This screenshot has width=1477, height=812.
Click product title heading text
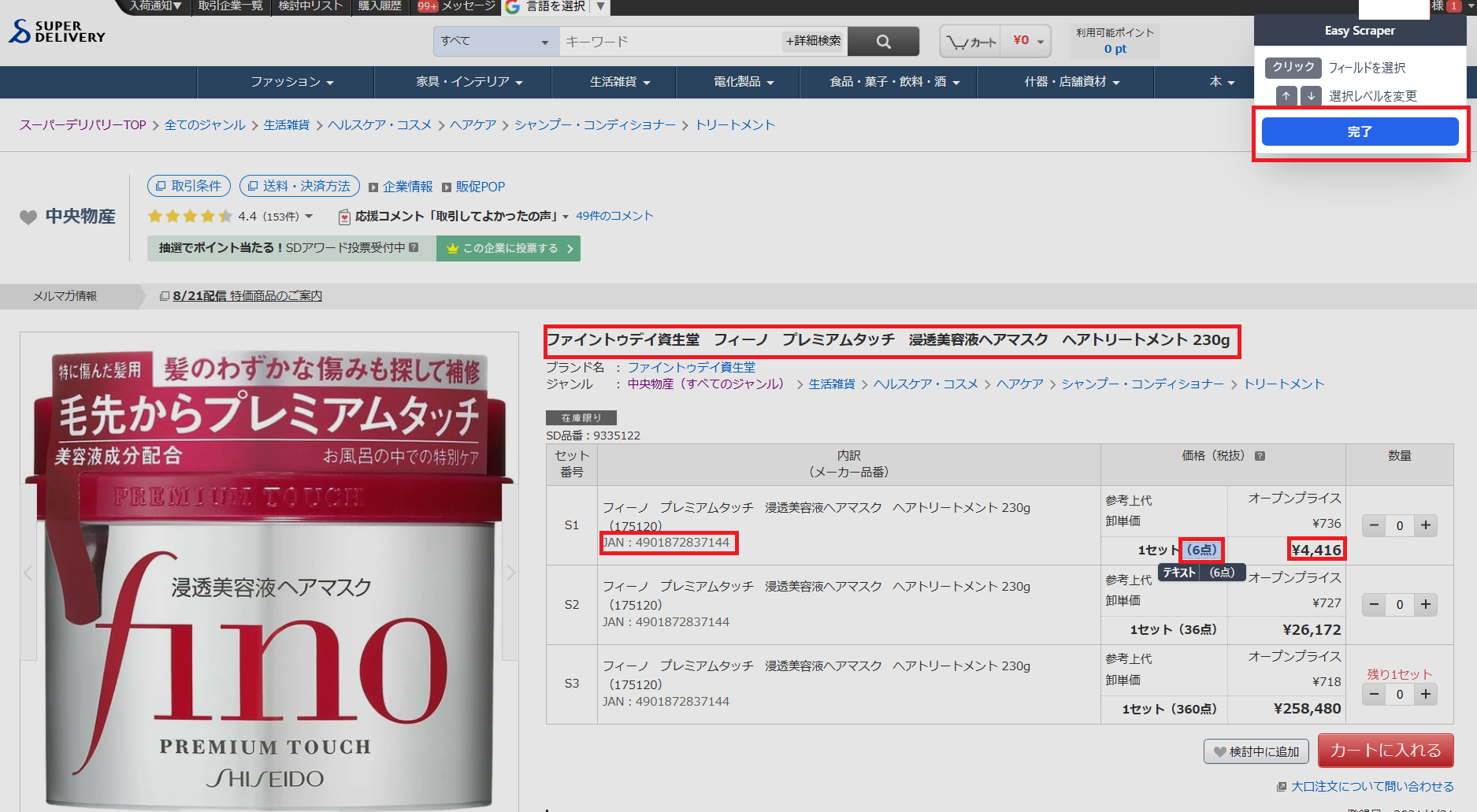[x=889, y=340]
